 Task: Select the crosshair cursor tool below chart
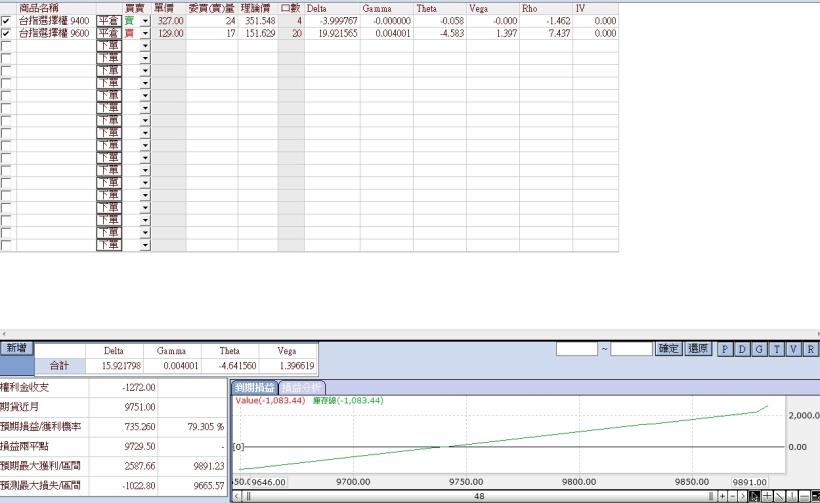click(x=768, y=496)
